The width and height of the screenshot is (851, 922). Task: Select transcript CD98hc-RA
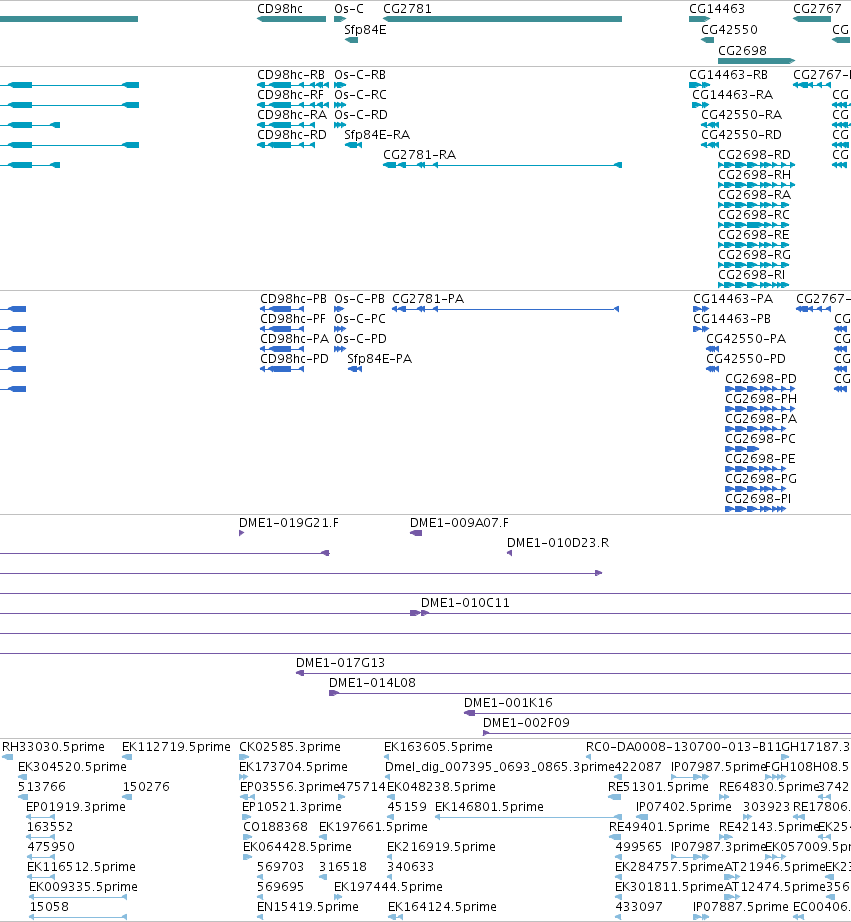pos(292,115)
